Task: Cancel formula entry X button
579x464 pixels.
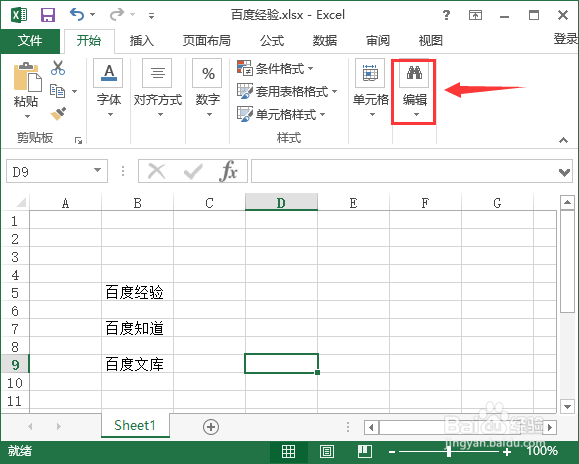Action: 157,171
